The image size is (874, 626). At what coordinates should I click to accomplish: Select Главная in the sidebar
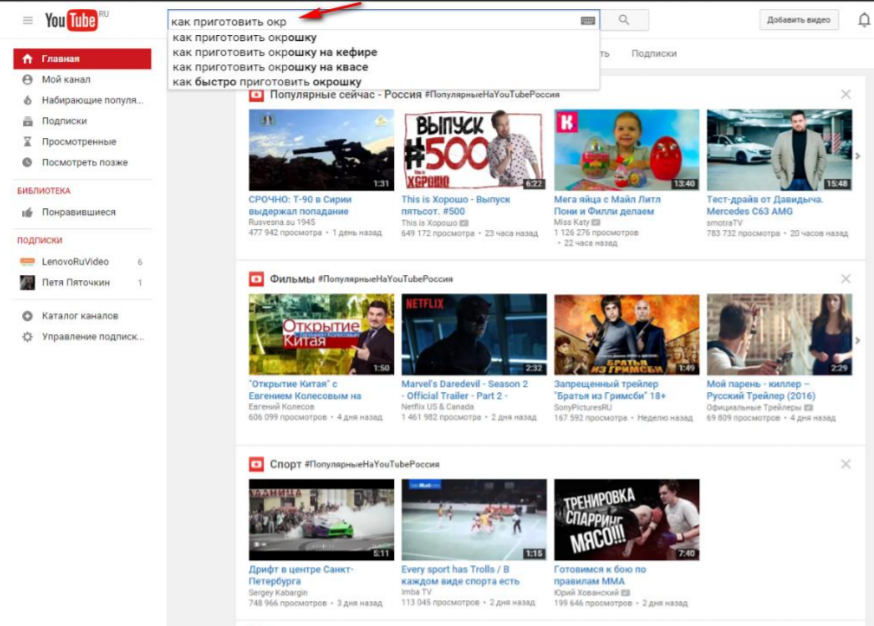pos(82,59)
